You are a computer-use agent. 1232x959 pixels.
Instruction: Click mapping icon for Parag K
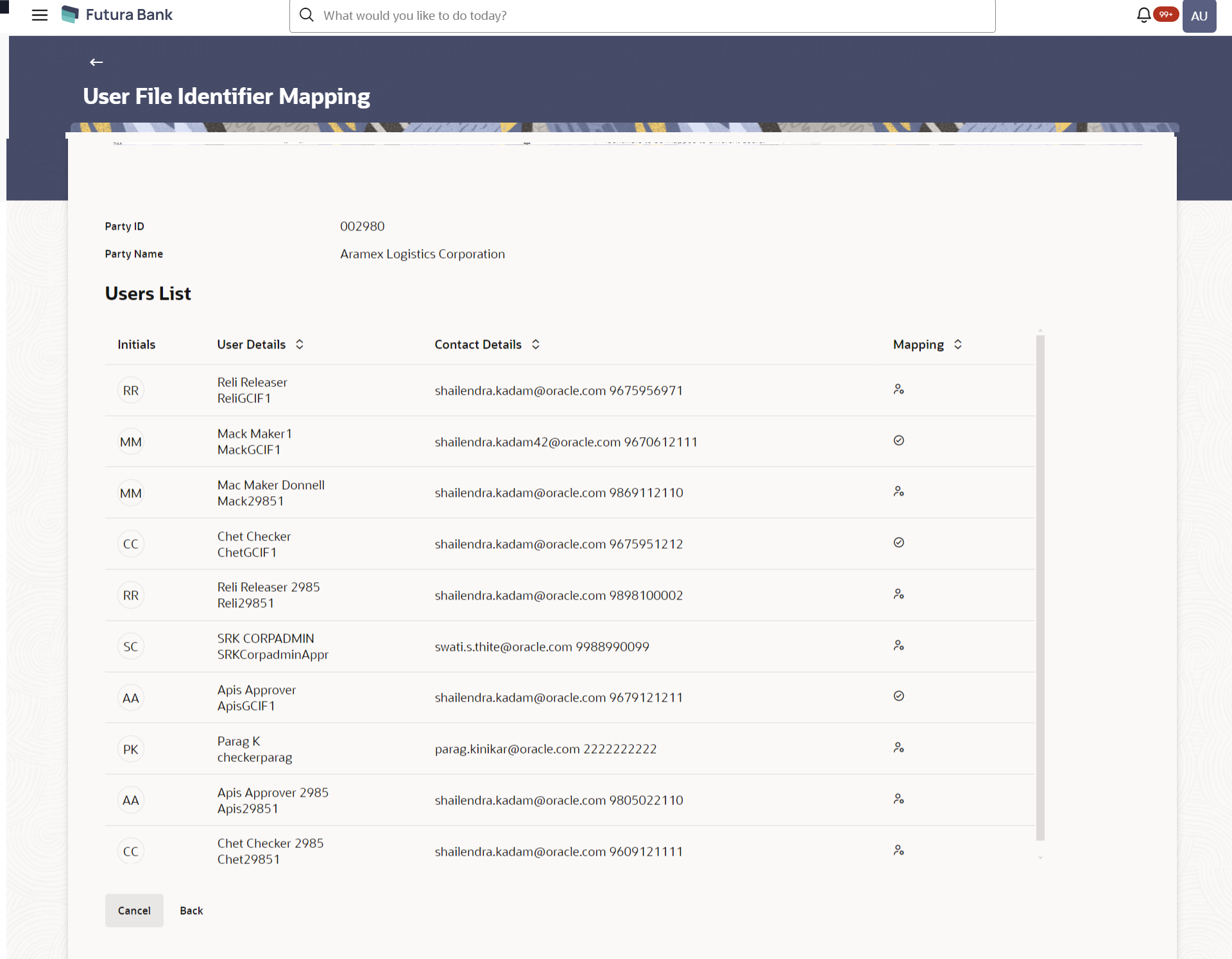[898, 748]
